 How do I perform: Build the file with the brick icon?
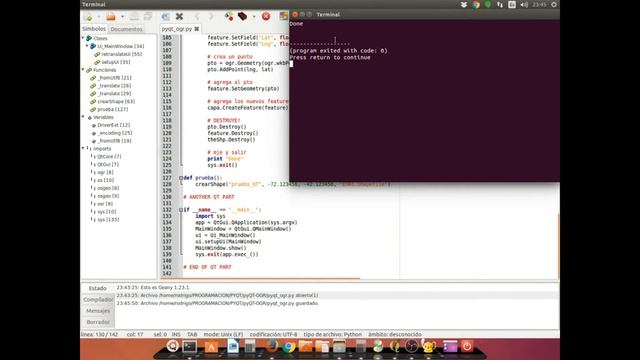click(x=242, y=17)
